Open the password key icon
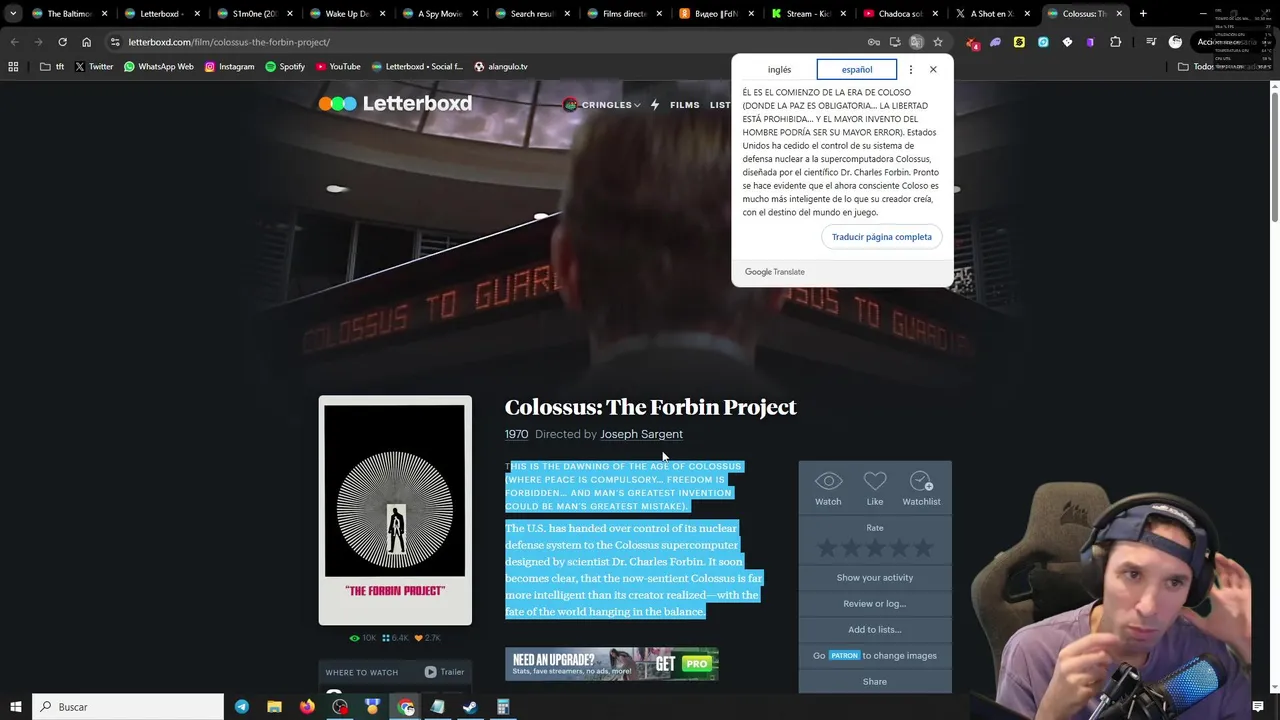 (874, 42)
